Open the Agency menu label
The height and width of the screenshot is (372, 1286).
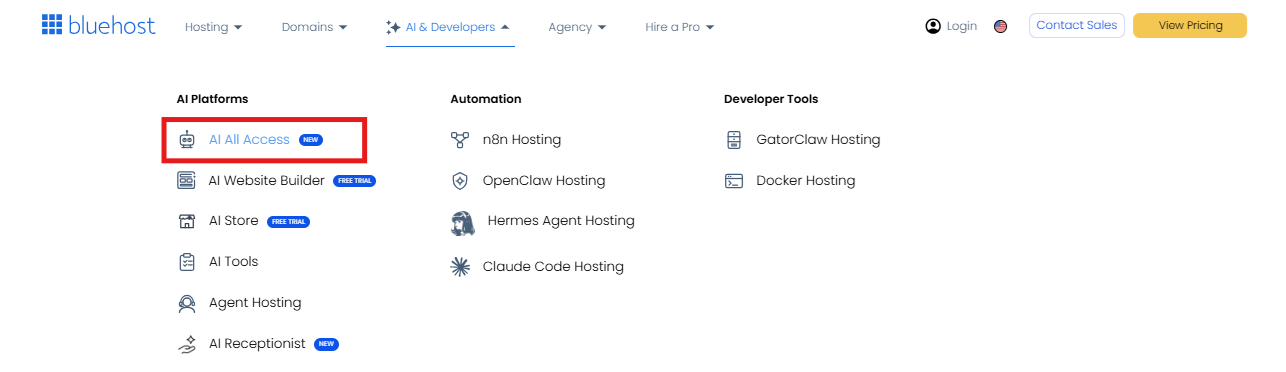click(570, 28)
